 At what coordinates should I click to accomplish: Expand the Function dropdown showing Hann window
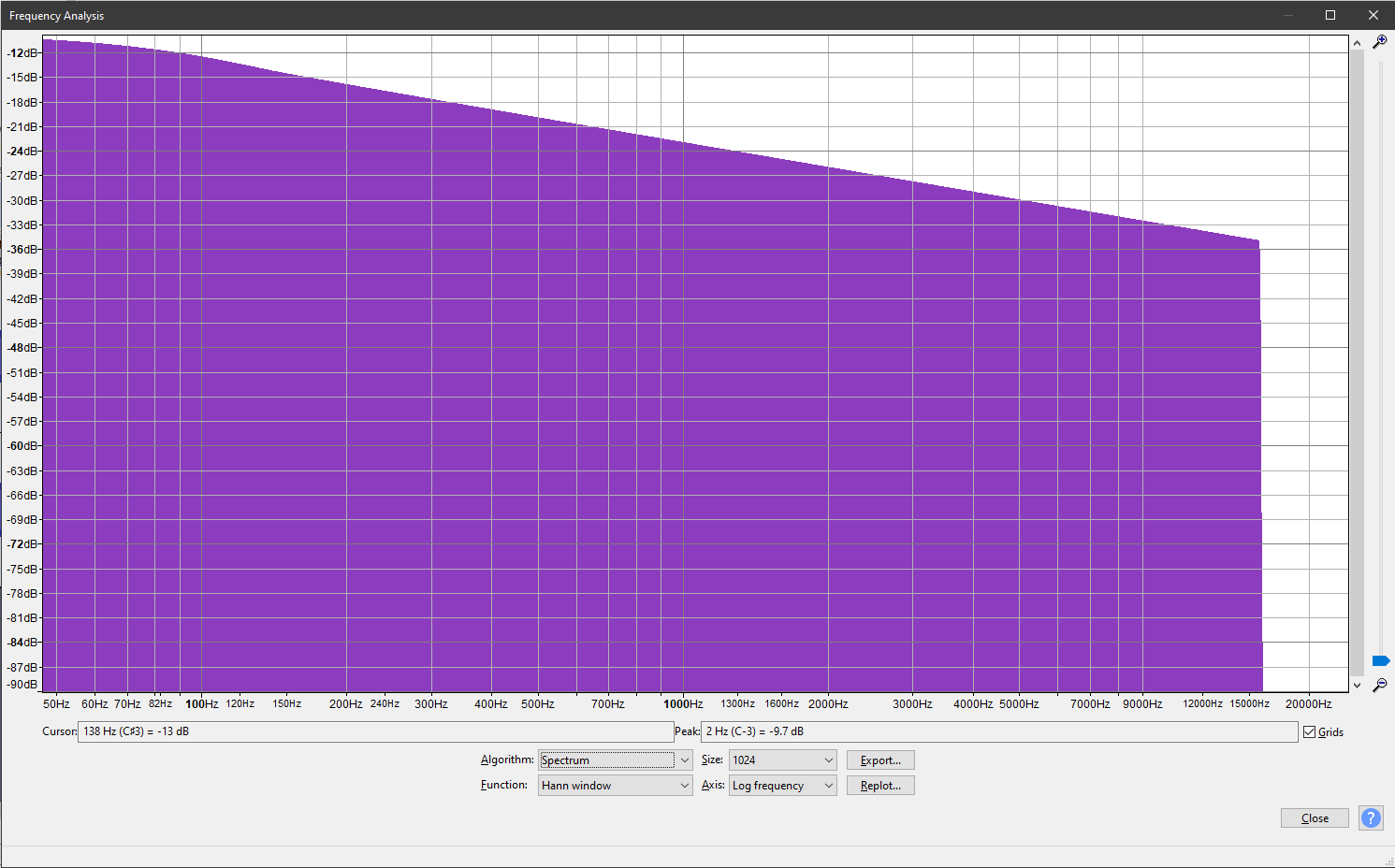point(615,786)
